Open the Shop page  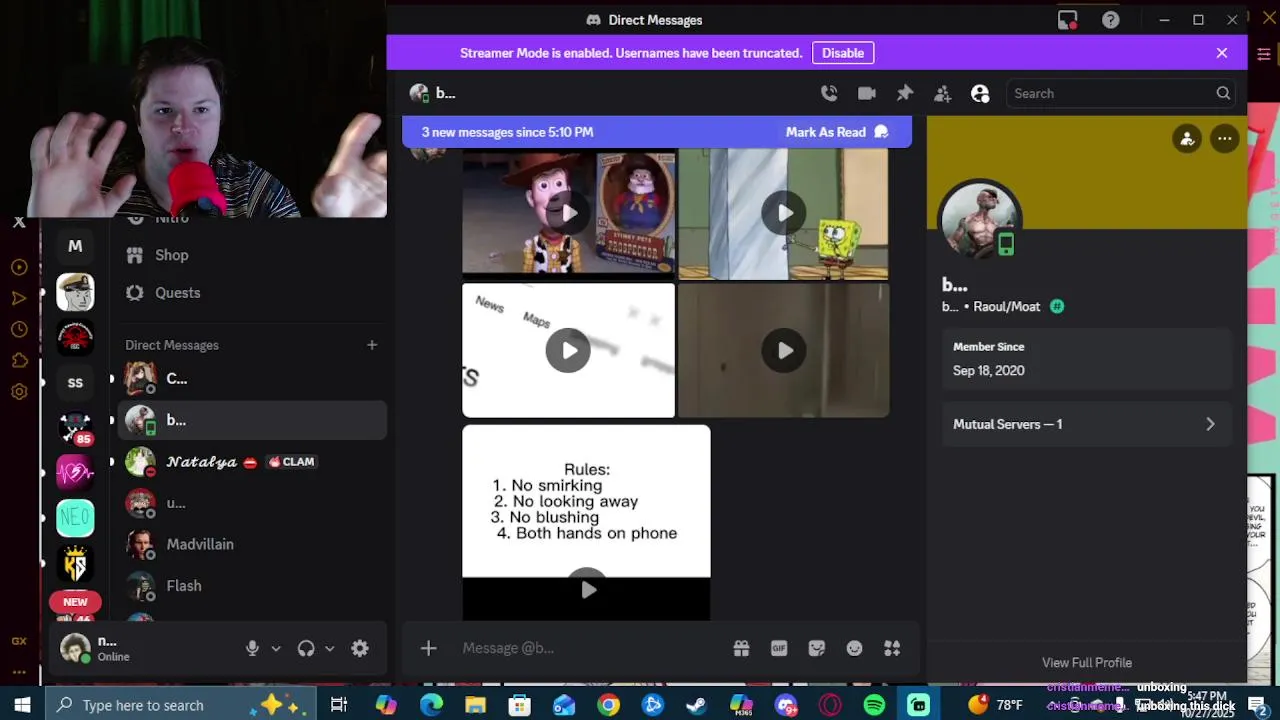click(252, 255)
